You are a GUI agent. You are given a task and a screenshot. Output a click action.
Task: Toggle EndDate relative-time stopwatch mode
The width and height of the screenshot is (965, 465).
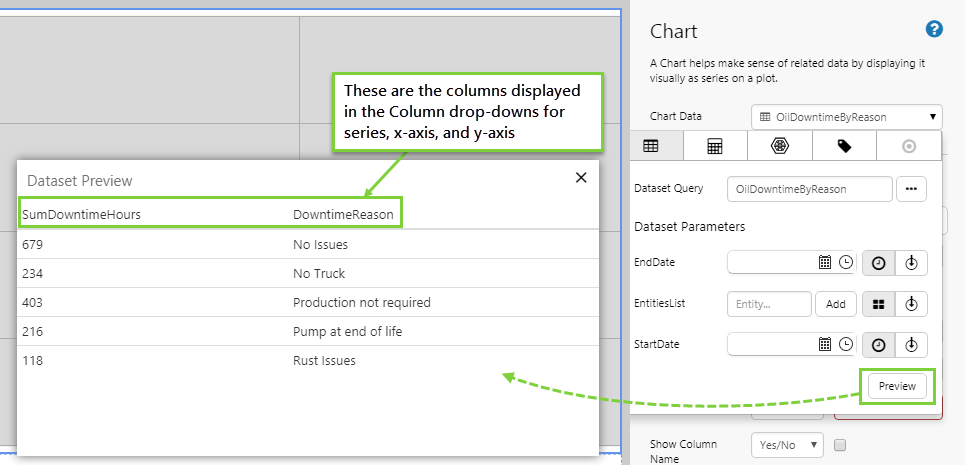(x=911, y=262)
